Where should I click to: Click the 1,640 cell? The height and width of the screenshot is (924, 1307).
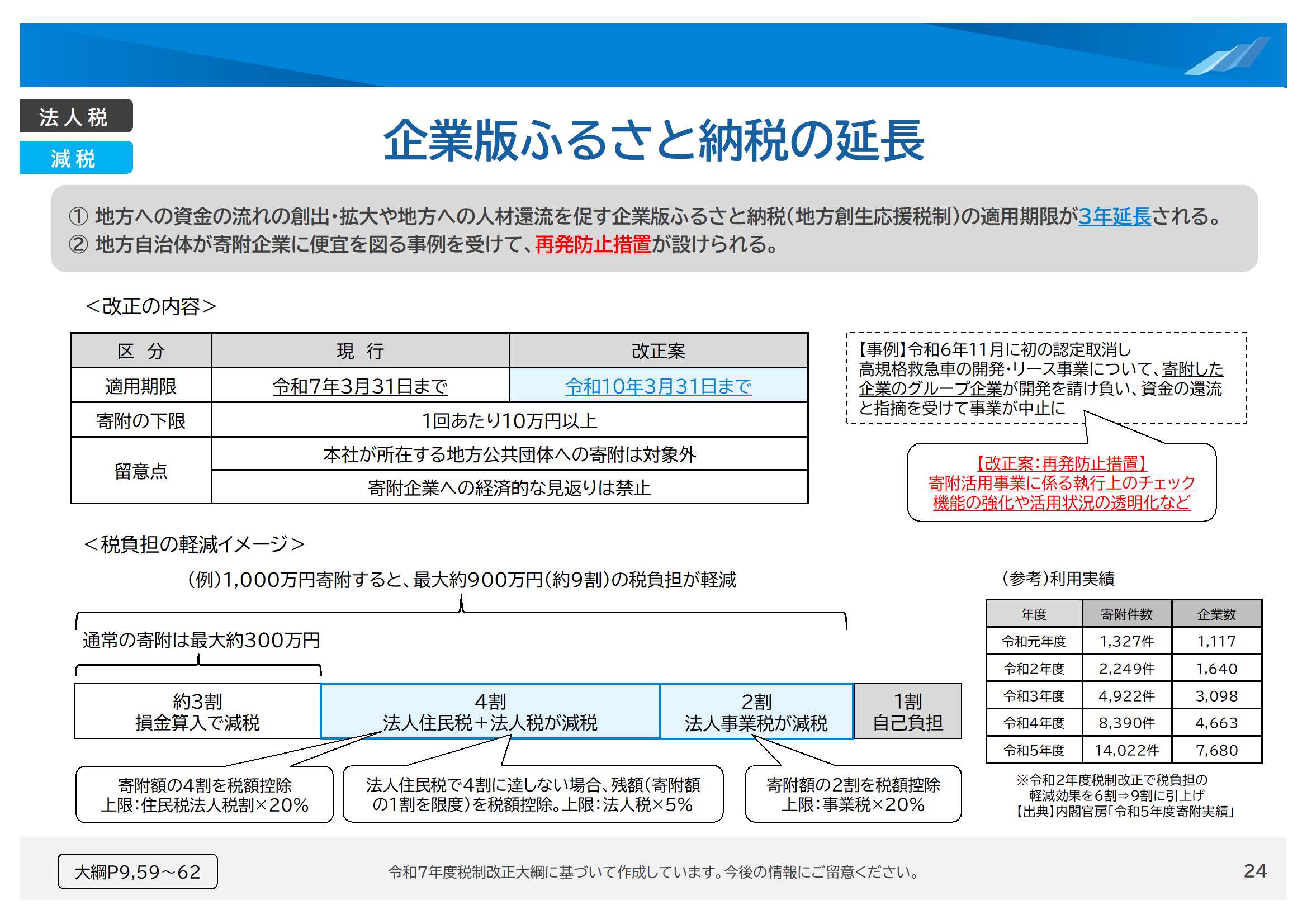[x=1216, y=669]
